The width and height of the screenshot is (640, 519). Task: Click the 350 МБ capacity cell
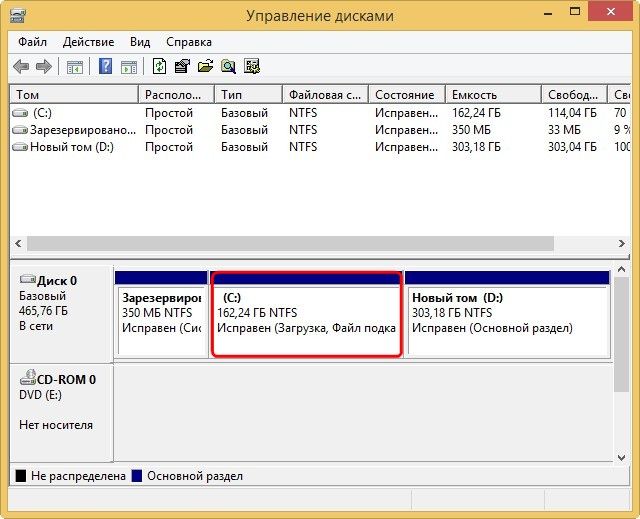471,130
